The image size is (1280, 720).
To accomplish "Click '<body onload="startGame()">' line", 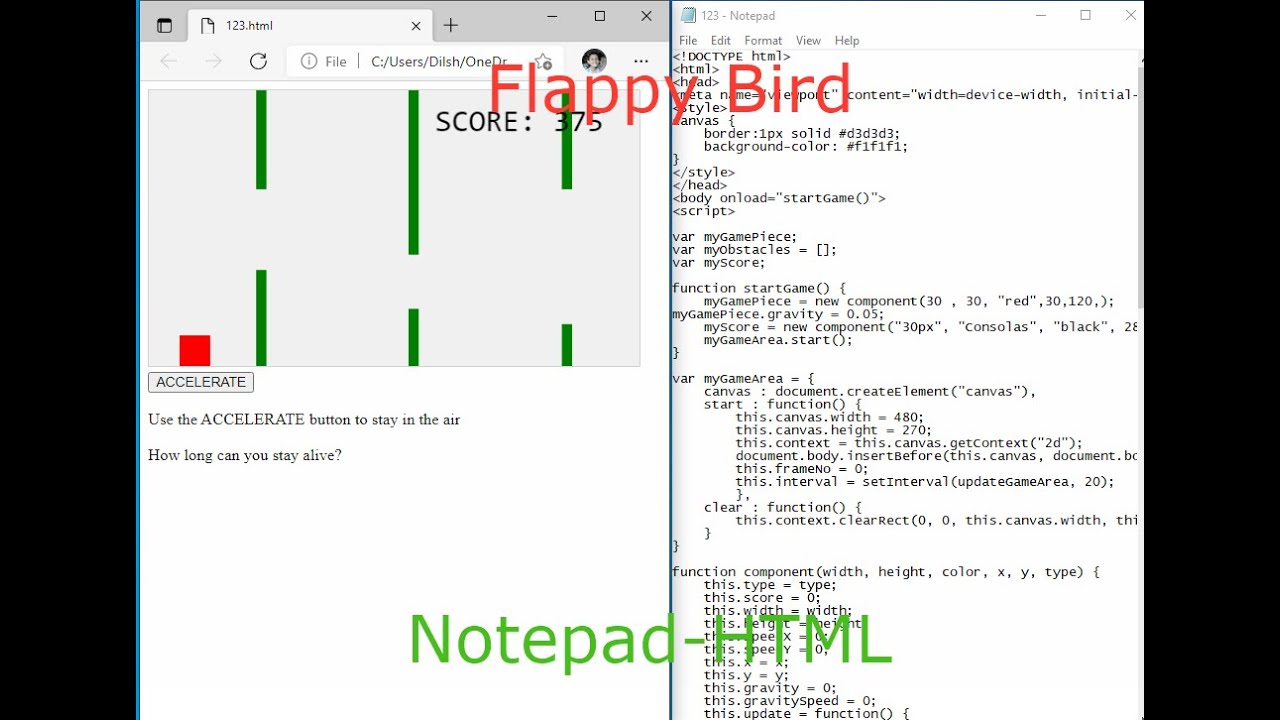I will point(779,198).
